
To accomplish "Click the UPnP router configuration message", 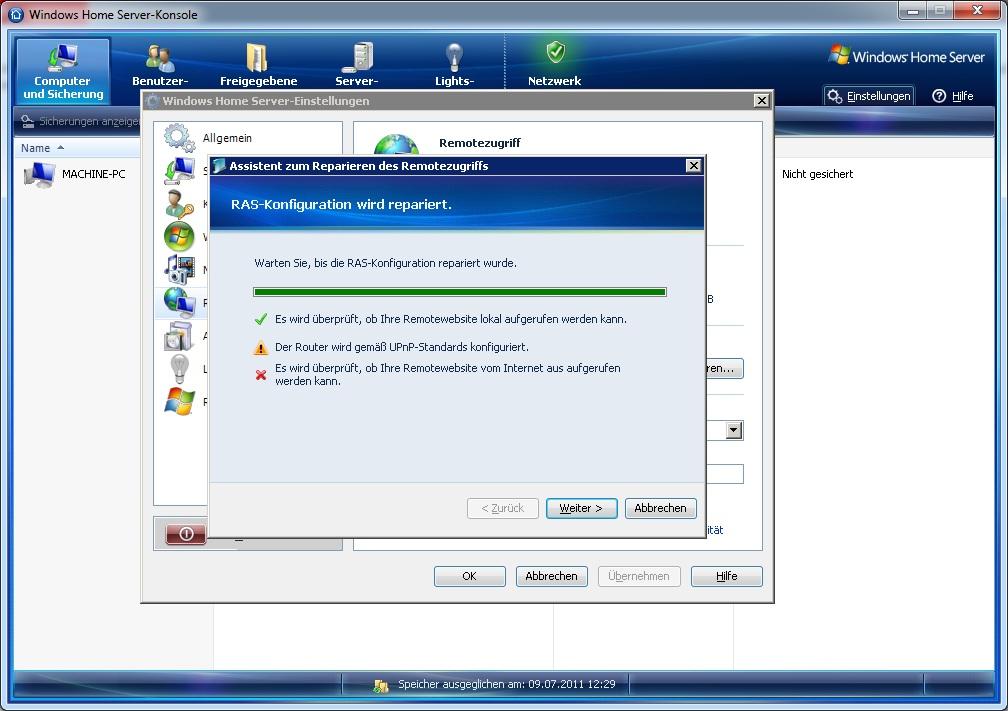I will [x=402, y=347].
